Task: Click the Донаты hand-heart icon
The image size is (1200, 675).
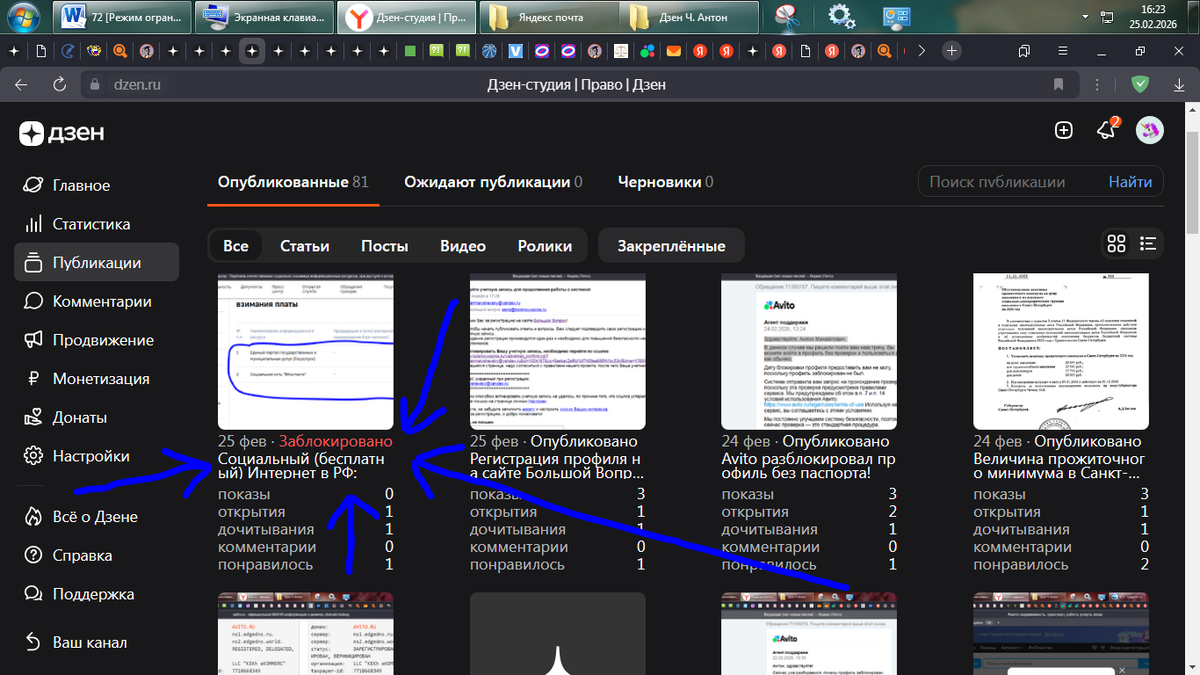Action: (x=33, y=417)
